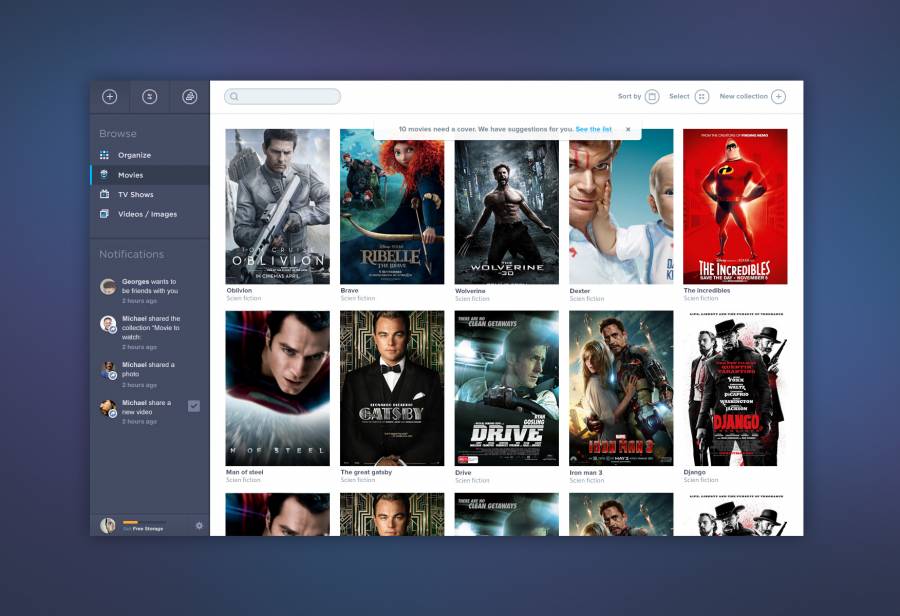Click the add (plus) icon in sidebar header

[x=110, y=97]
